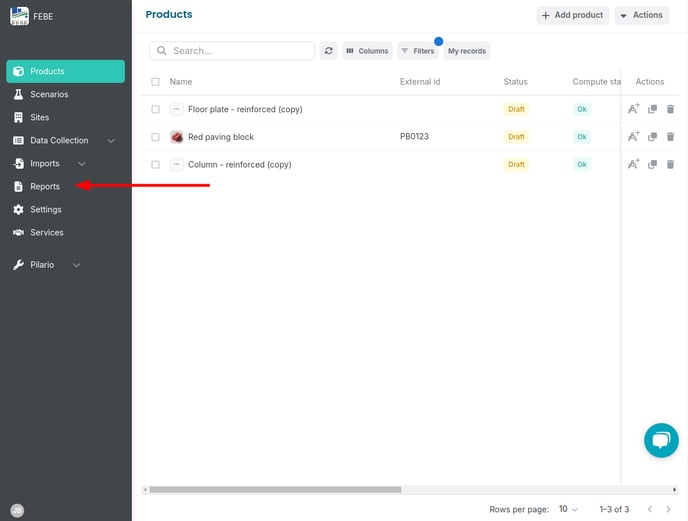Click the A+ icon for Column - reinforced row
The width and height of the screenshot is (688, 521).
coord(634,164)
